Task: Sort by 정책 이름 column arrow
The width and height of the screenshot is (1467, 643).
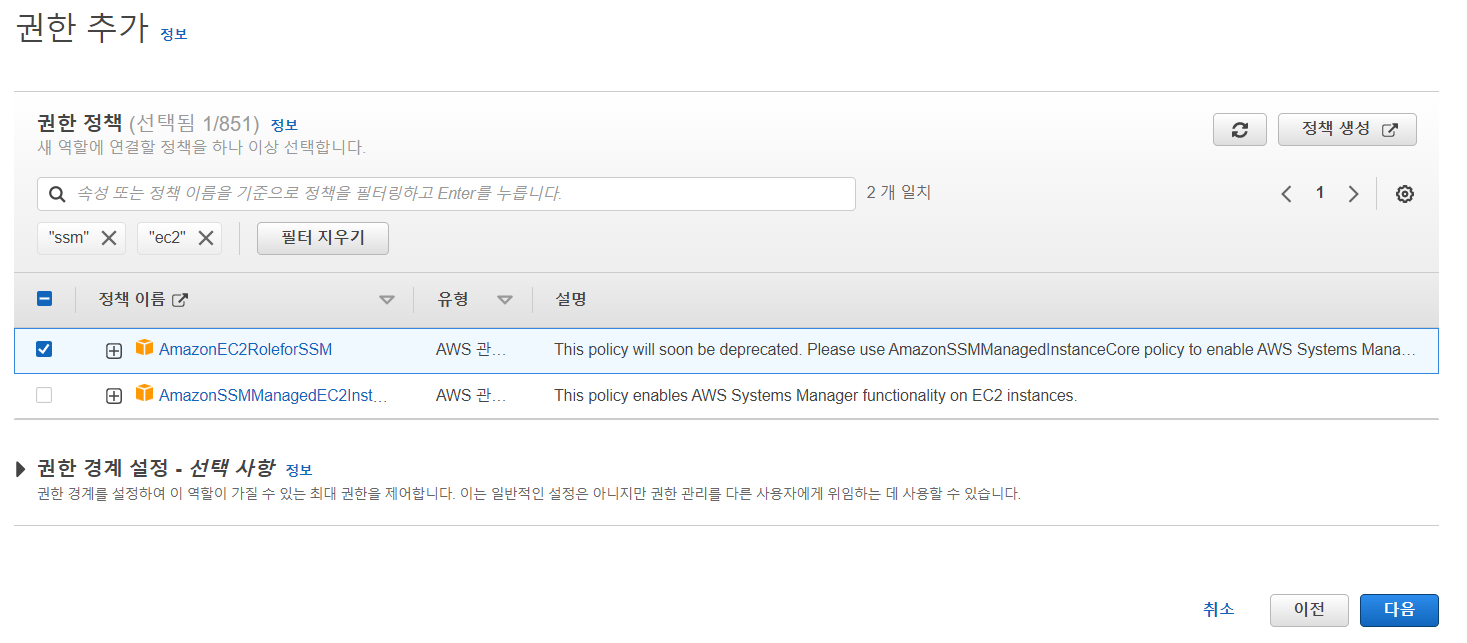Action: [x=387, y=300]
